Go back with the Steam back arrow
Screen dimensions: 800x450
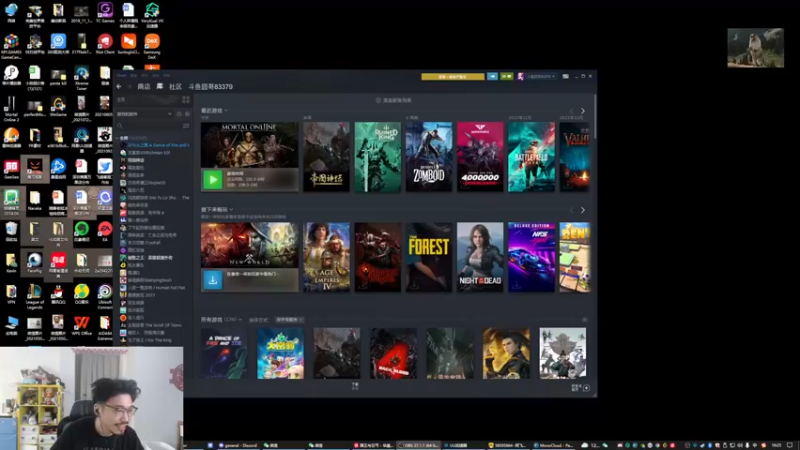[x=119, y=87]
